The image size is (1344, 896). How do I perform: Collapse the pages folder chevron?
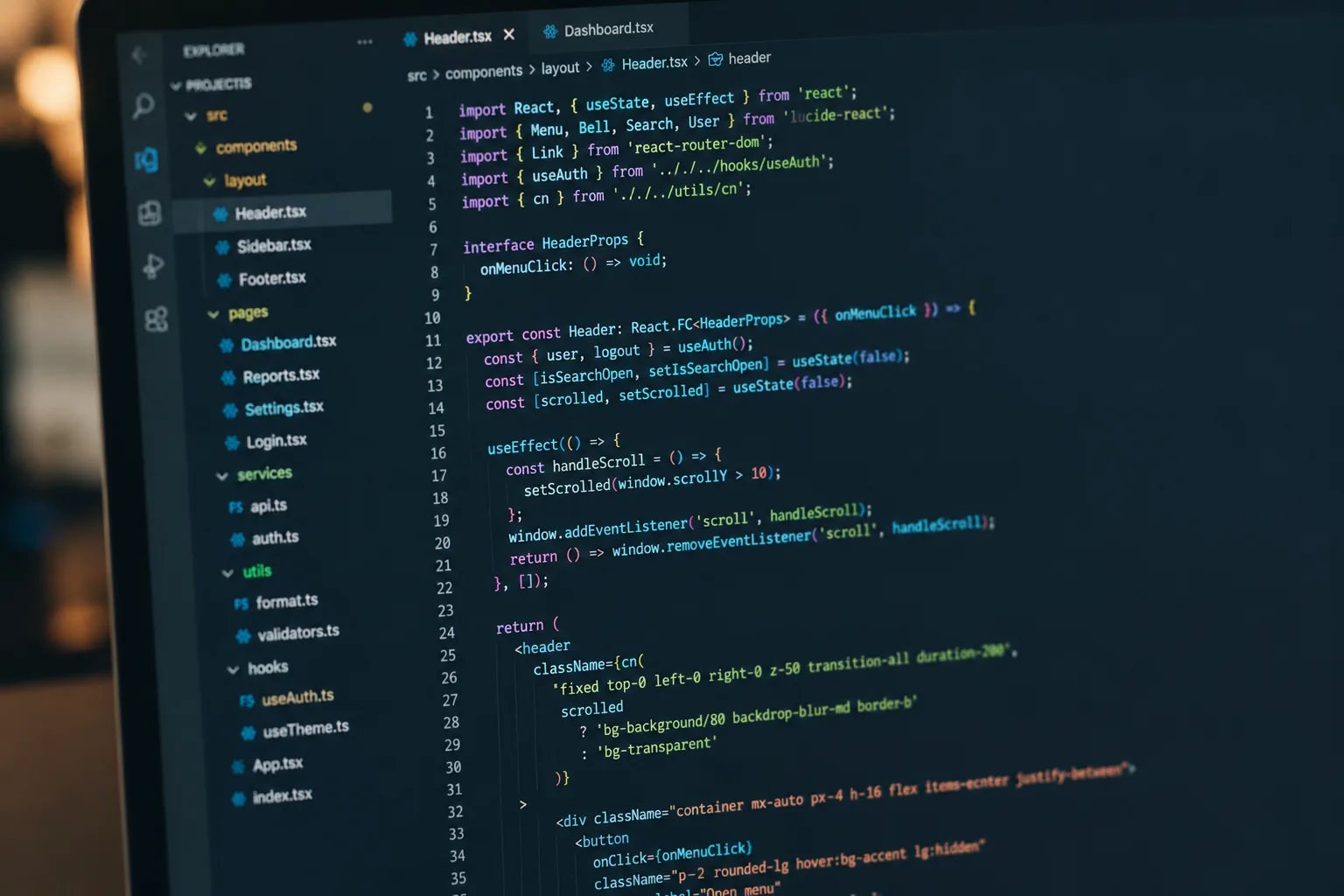tap(213, 315)
